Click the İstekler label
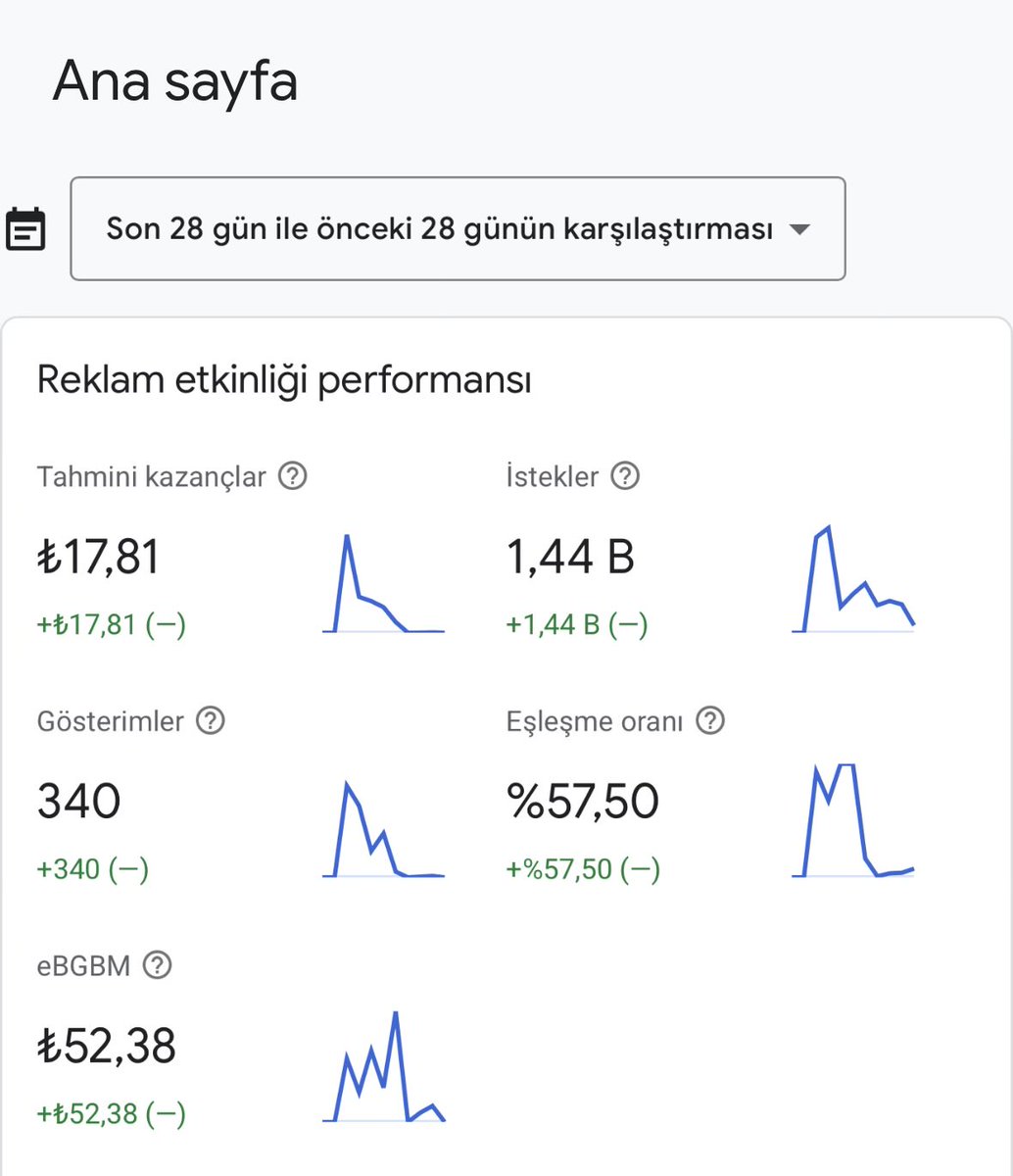 point(553,477)
